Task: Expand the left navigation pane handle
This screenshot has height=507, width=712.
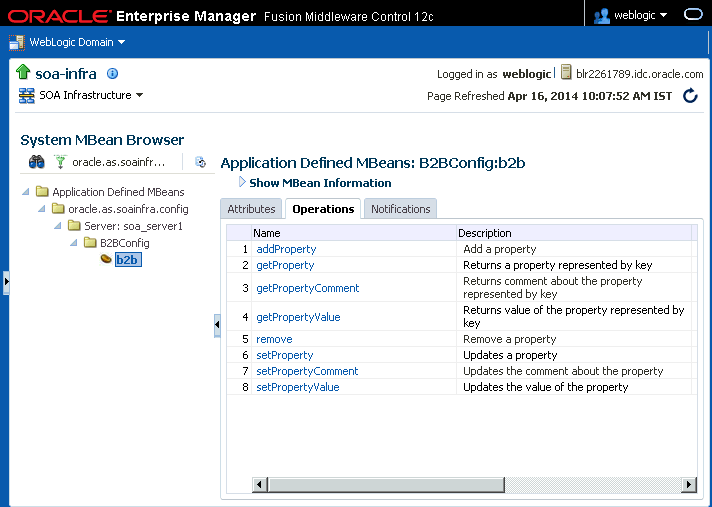Action: [x=6, y=282]
